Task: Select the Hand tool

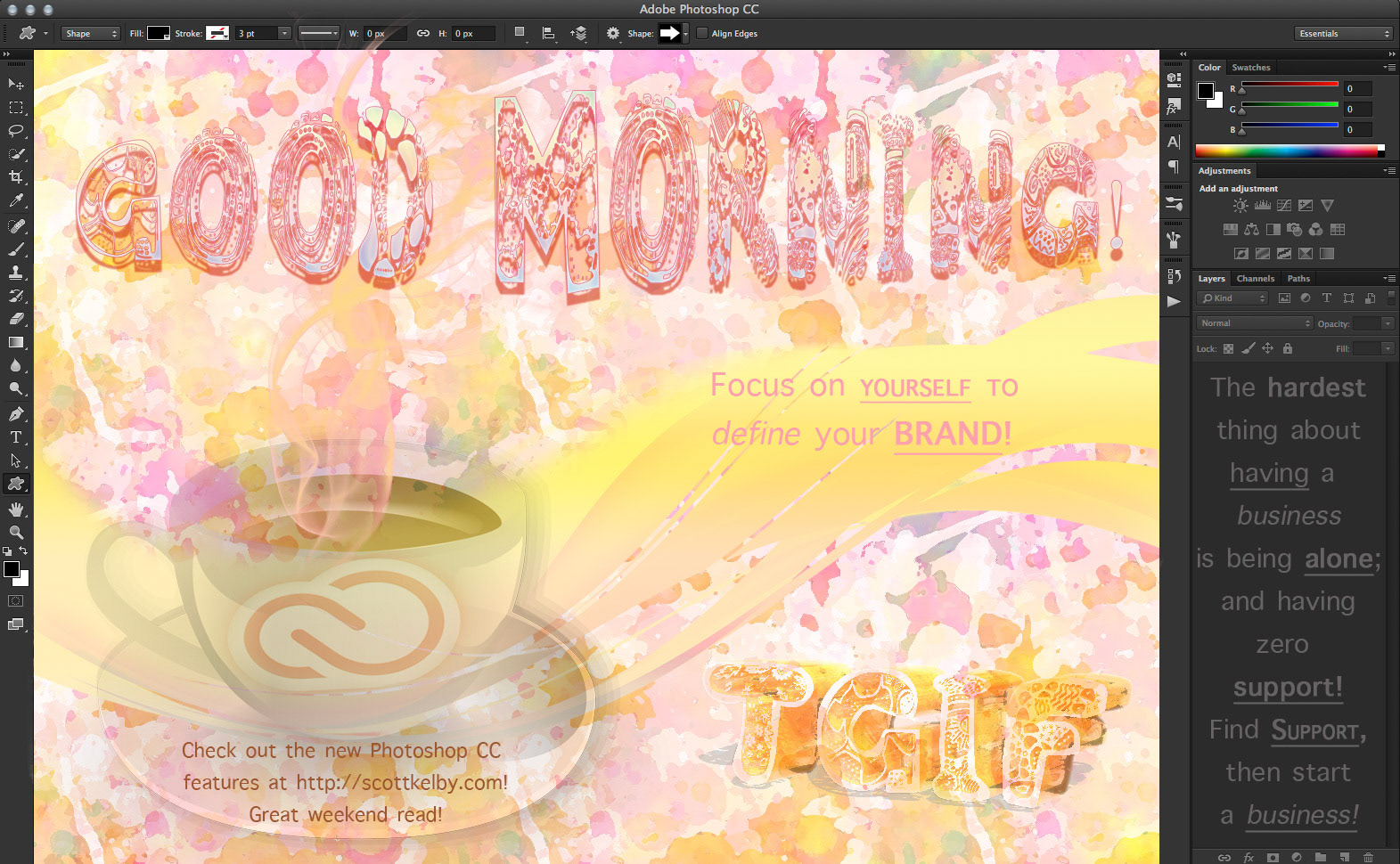Action: [x=16, y=509]
